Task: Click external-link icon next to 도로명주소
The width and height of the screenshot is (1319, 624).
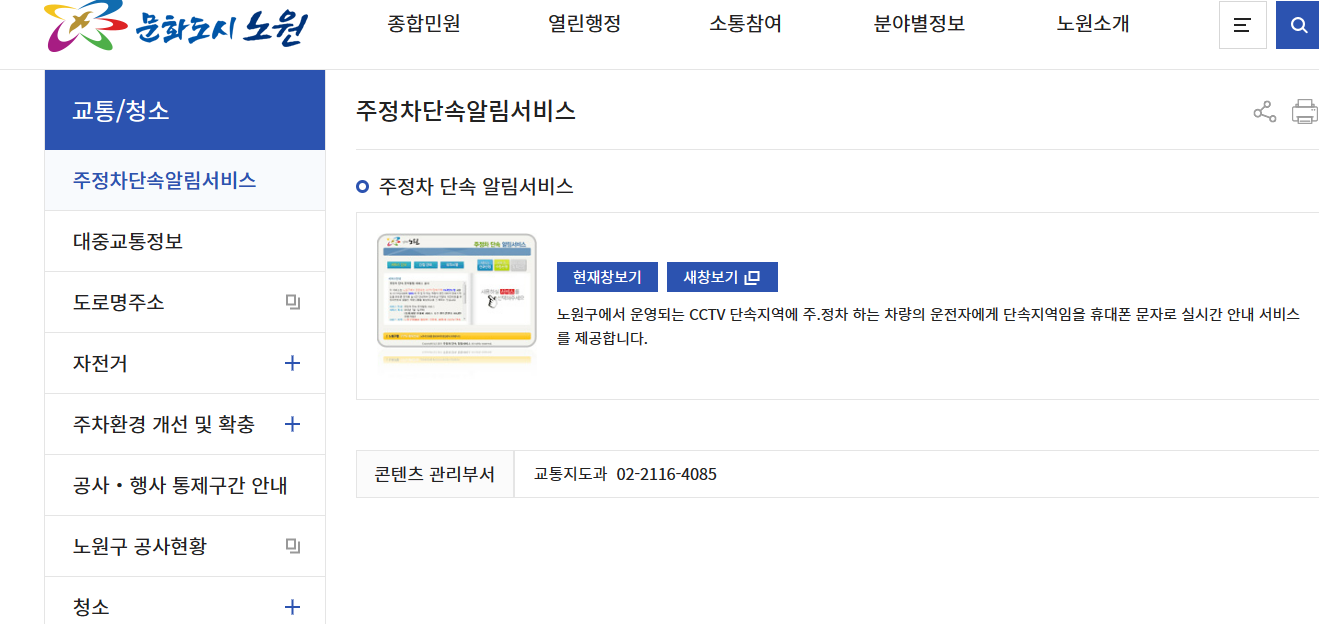Action: point(293,302)
